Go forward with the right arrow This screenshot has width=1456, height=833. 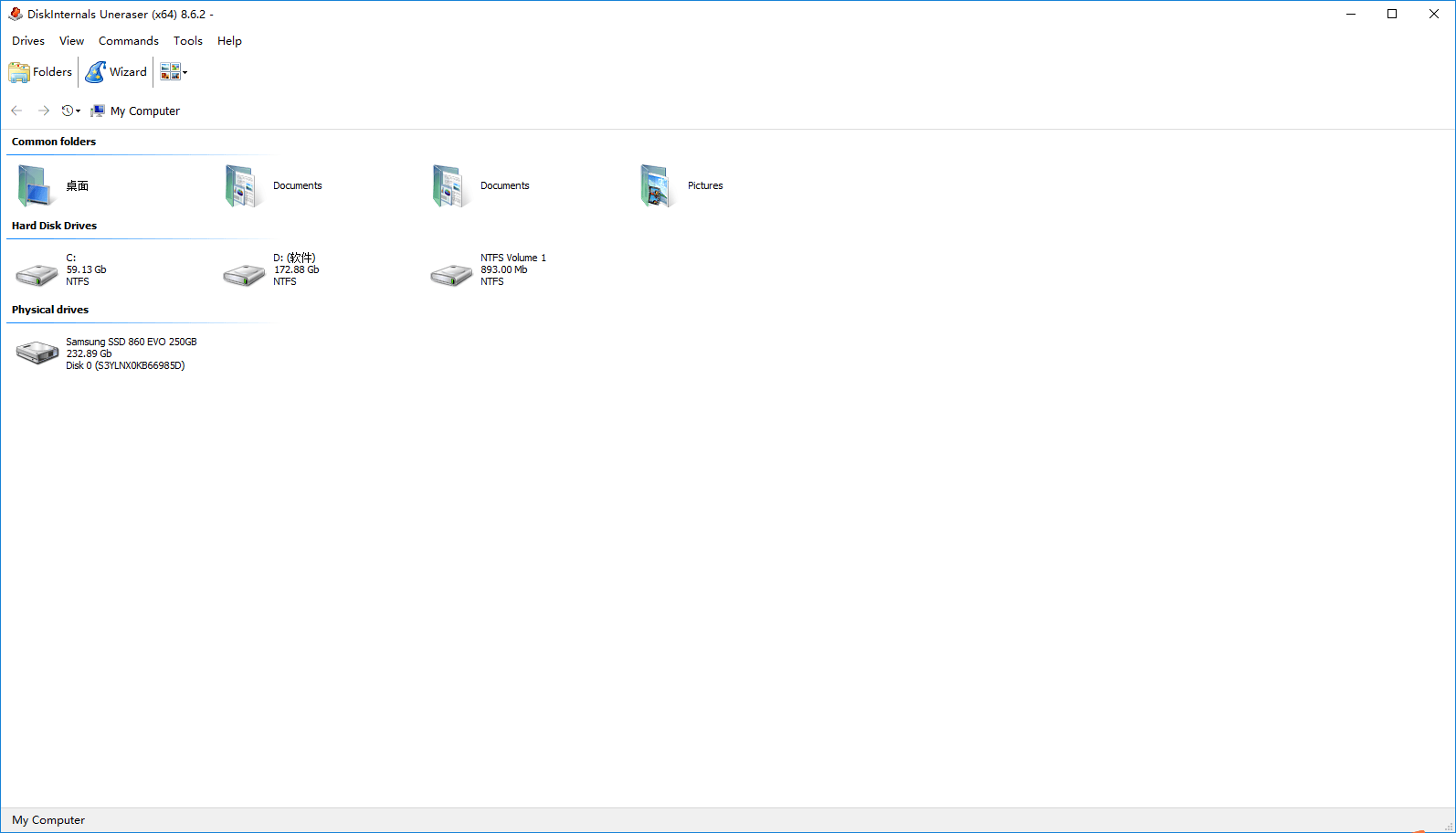(x=43, y=111)
